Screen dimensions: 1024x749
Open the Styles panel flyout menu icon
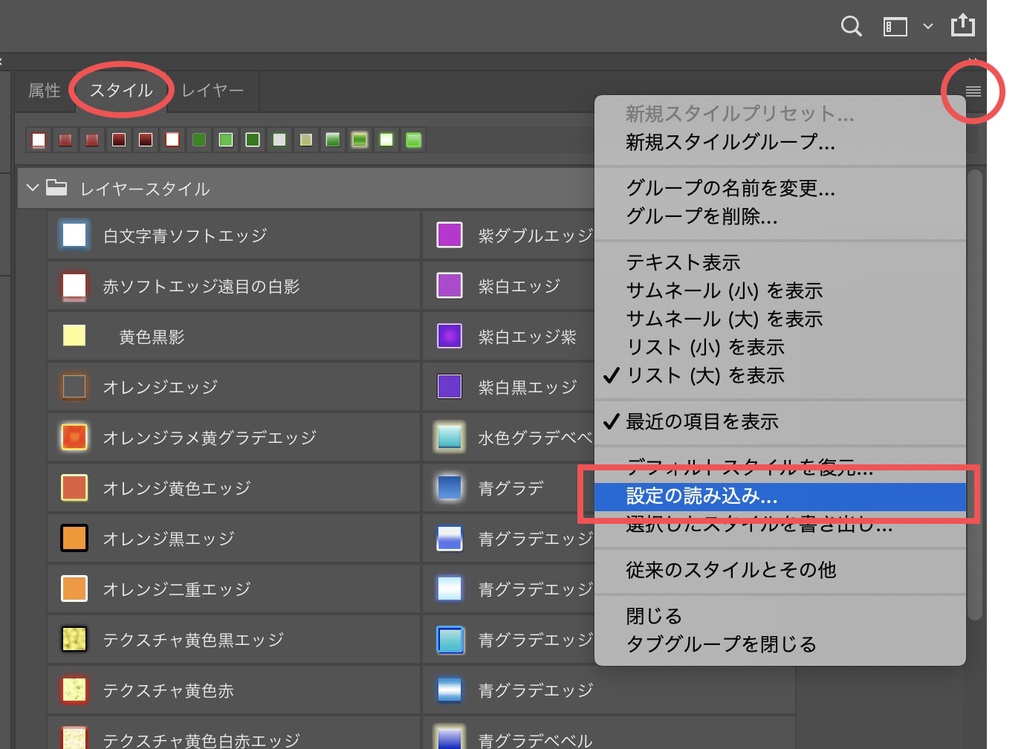click(971, 90)
